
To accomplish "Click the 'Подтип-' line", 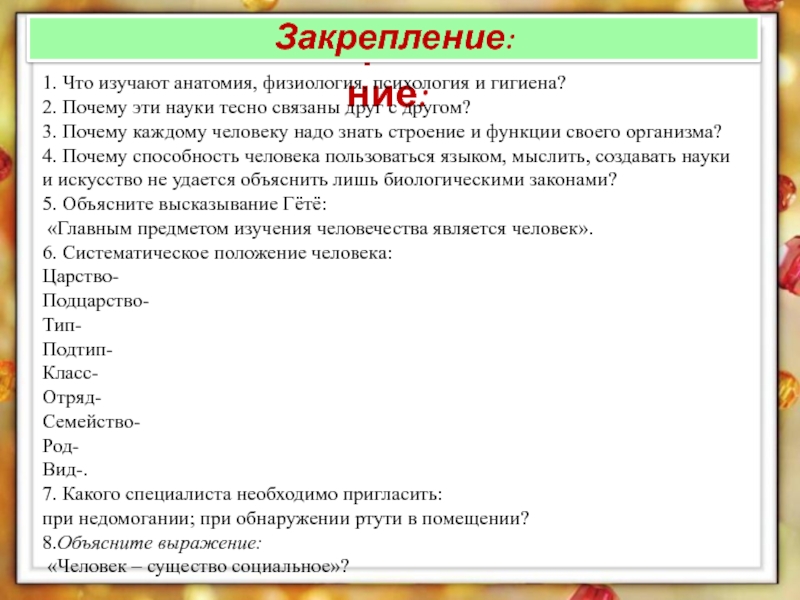I will click(x=78, y=349).
